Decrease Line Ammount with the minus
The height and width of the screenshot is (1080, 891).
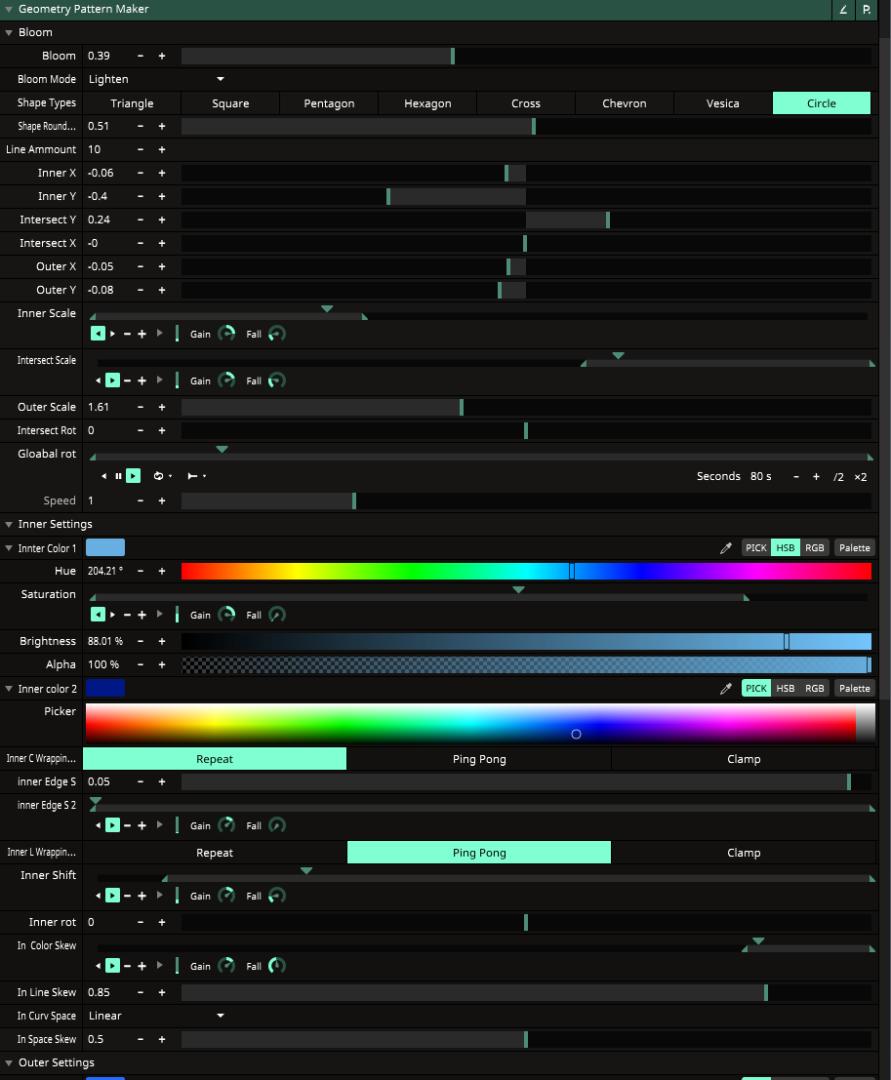(140, 149)
